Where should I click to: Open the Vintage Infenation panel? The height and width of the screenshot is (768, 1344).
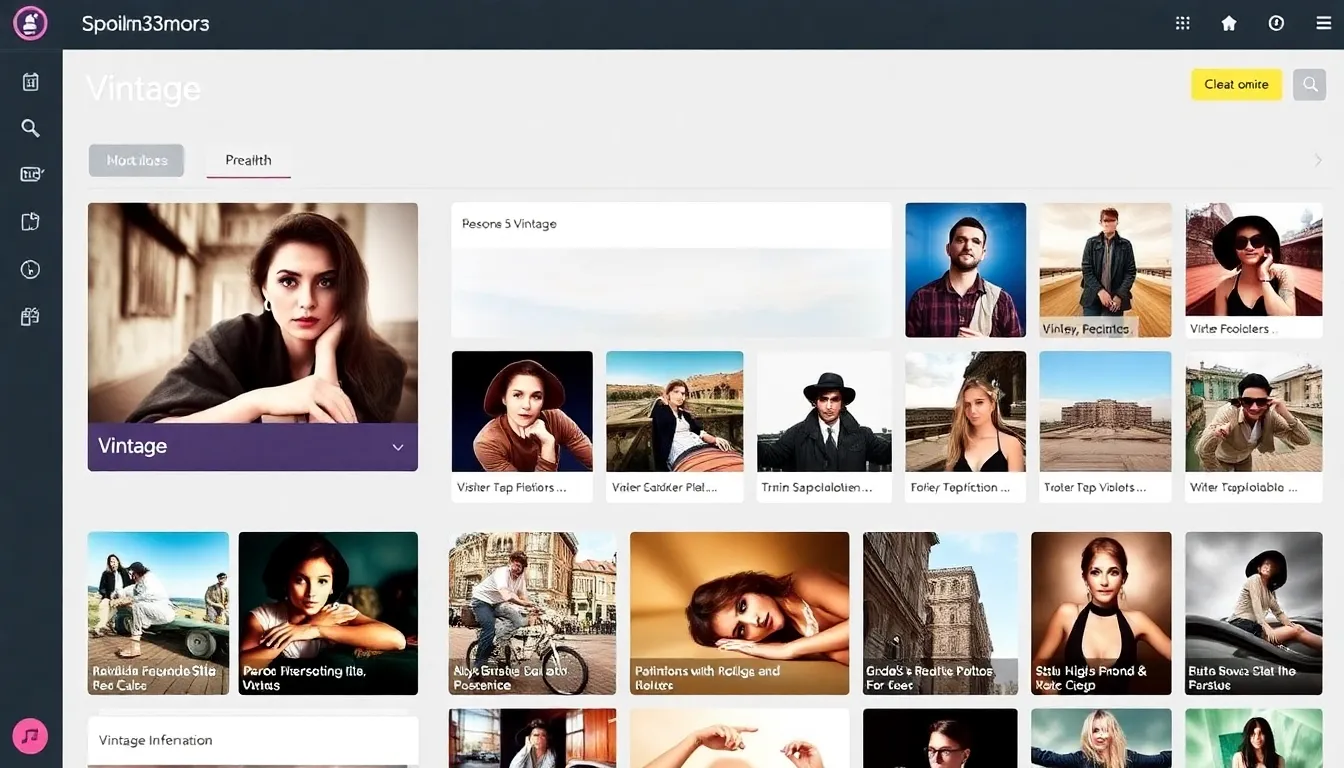click(252, 741)
